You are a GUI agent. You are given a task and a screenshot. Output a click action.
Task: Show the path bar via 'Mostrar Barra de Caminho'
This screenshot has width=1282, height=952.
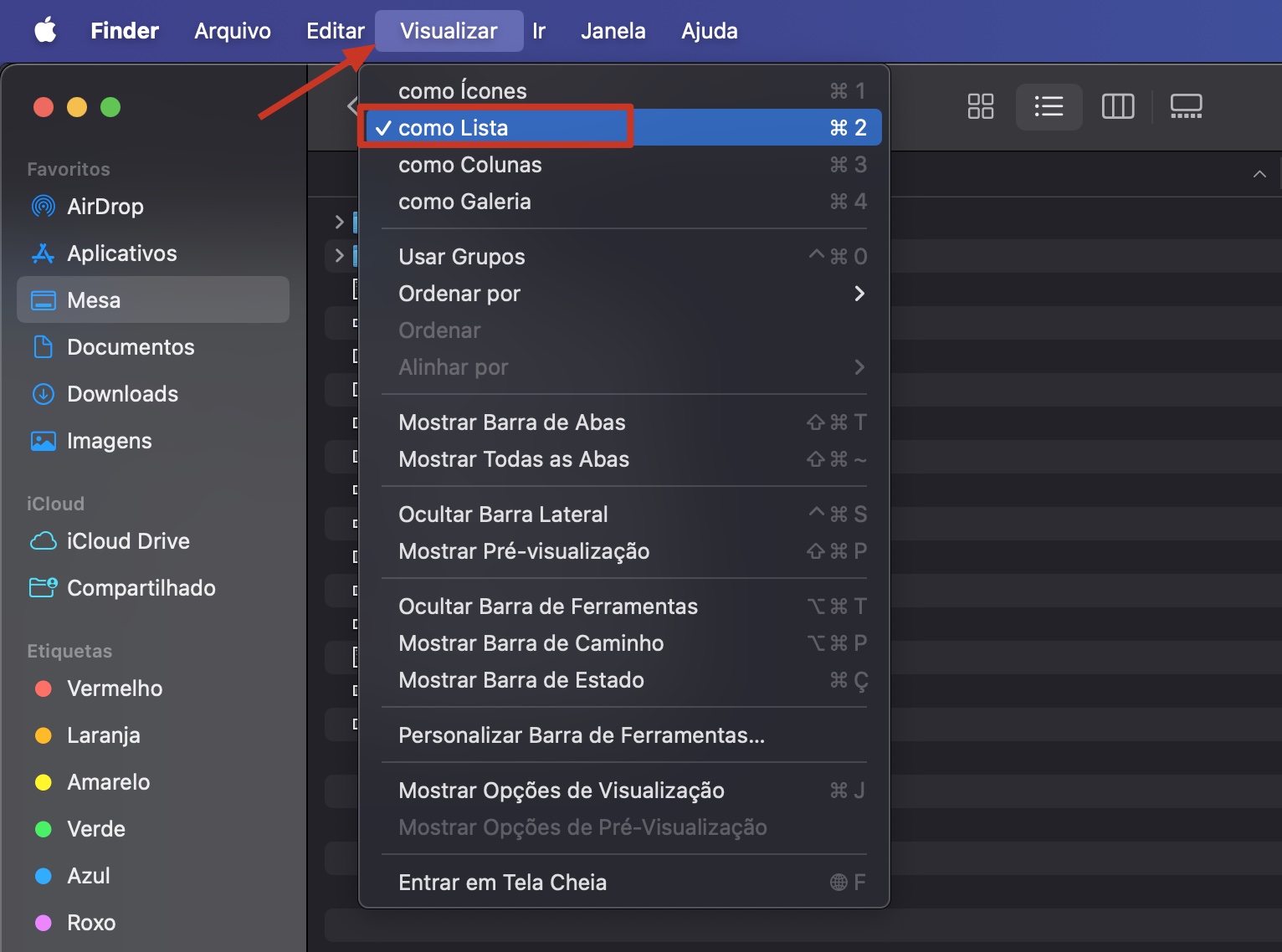click(531, 642)
